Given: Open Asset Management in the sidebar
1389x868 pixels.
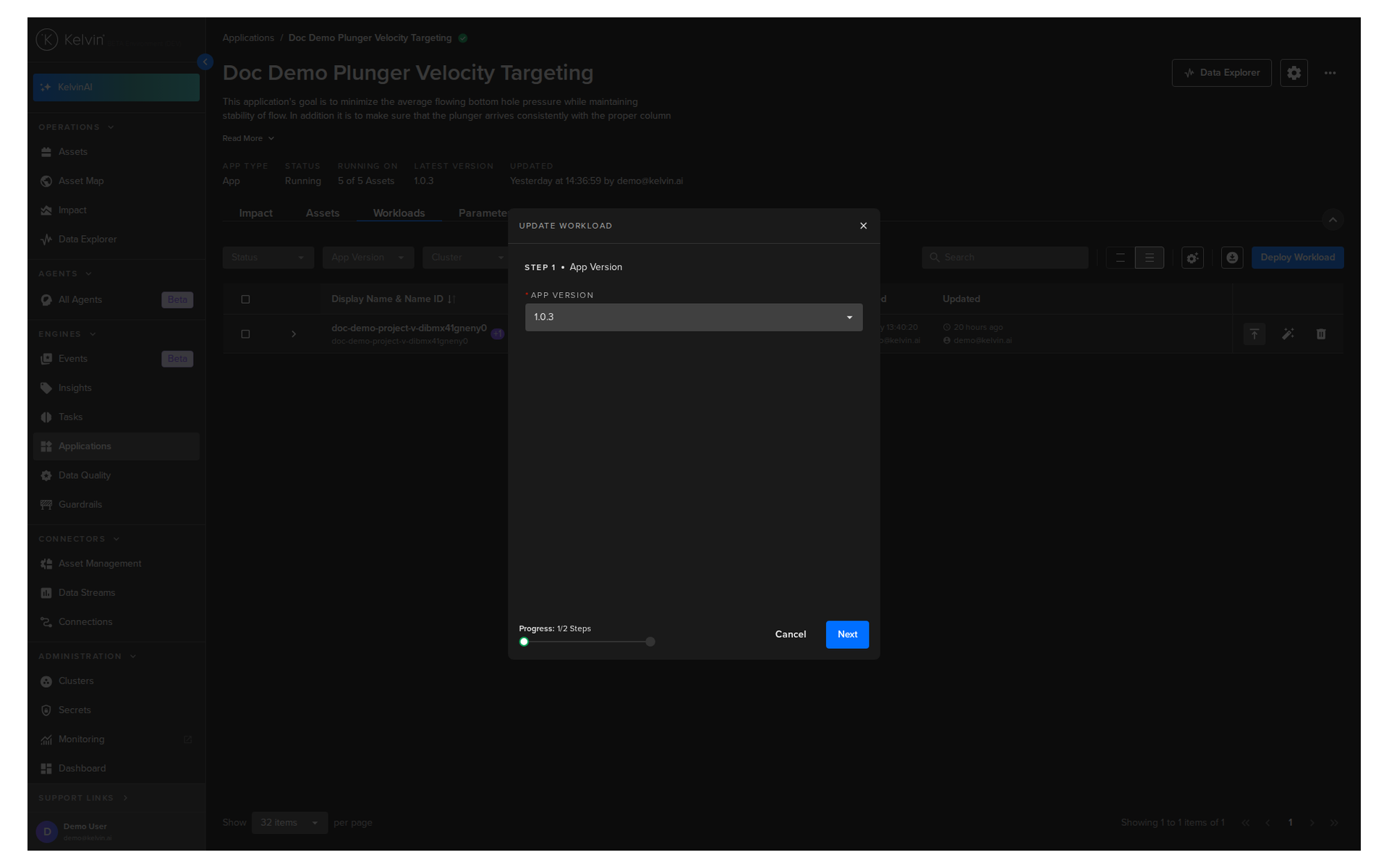Looking at the screenshot, I should coord(116,563).
